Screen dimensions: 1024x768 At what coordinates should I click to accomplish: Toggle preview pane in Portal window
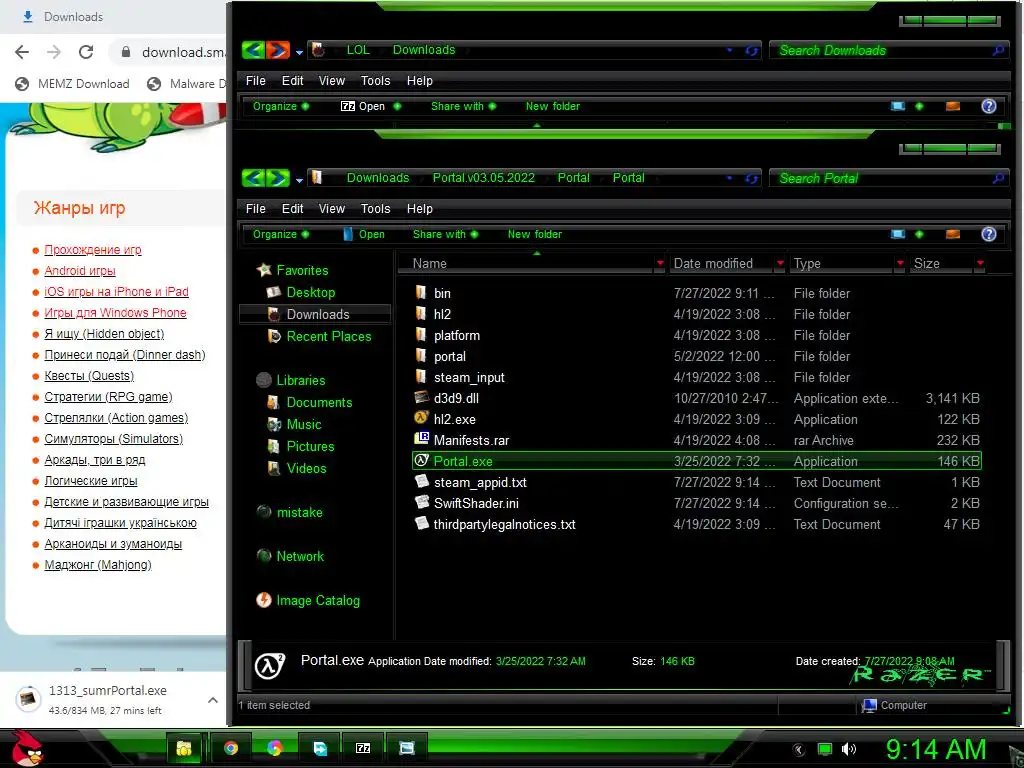click(x=953, y=234)
